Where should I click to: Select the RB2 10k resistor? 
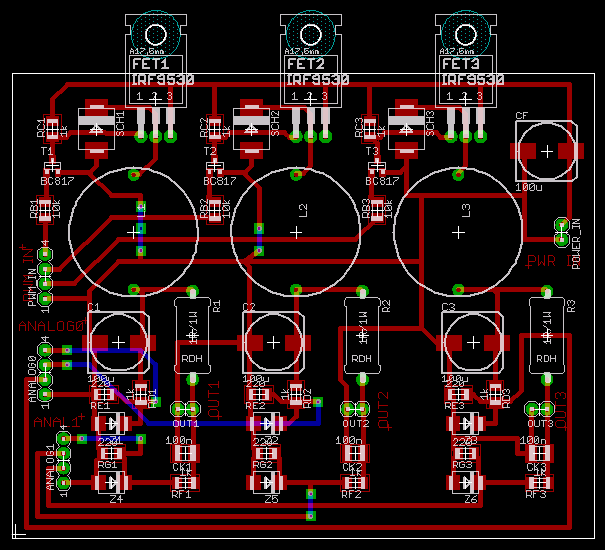click(x=215, y=210)
